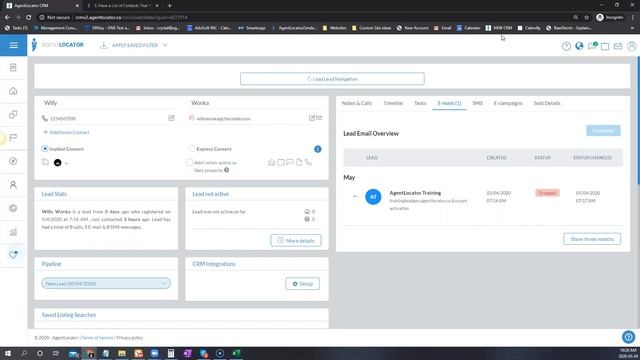Click the help icon next to likes property
The image size is (640, 360).
227,170
